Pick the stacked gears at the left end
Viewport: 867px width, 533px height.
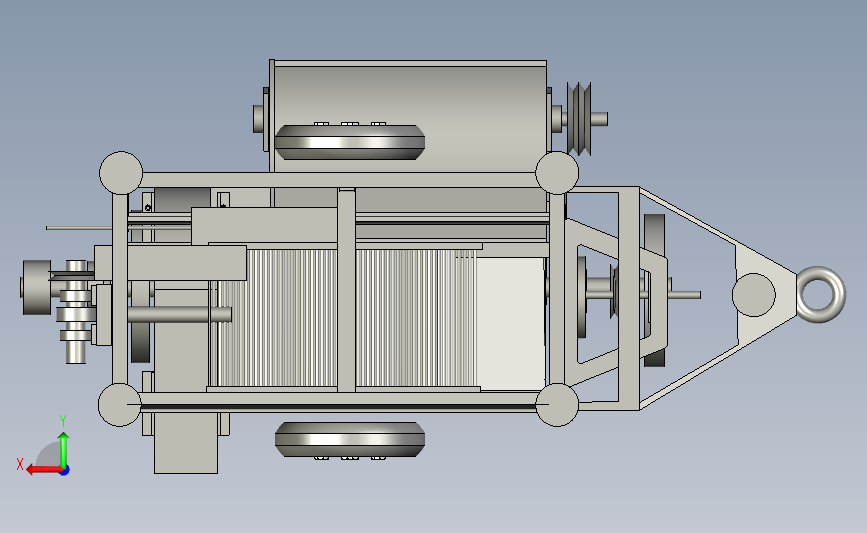pos(76,312)
